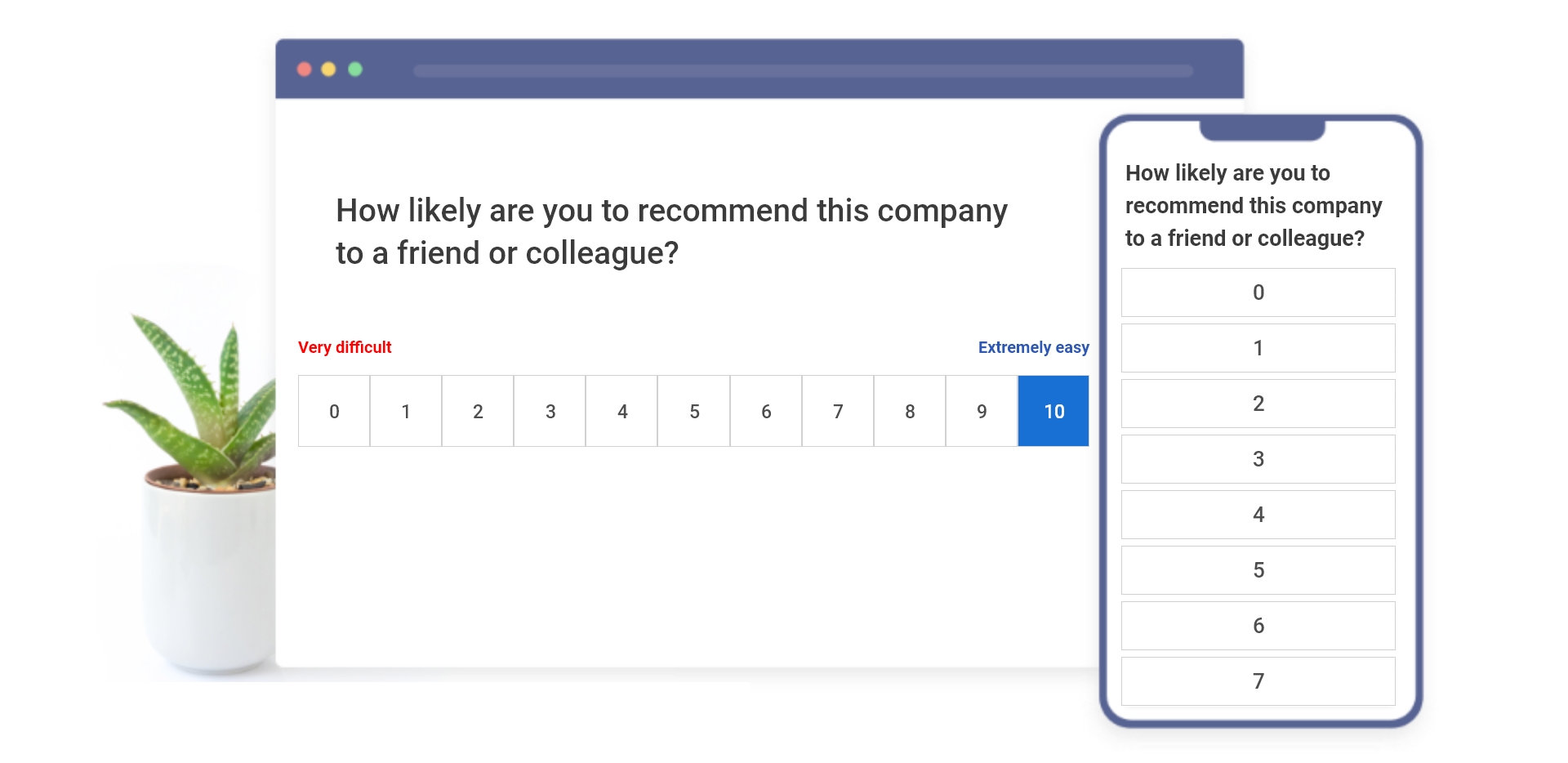Tap the 7 option on phone
The width and height of the screenshot is (1568, 763).
coord(1258,681)
